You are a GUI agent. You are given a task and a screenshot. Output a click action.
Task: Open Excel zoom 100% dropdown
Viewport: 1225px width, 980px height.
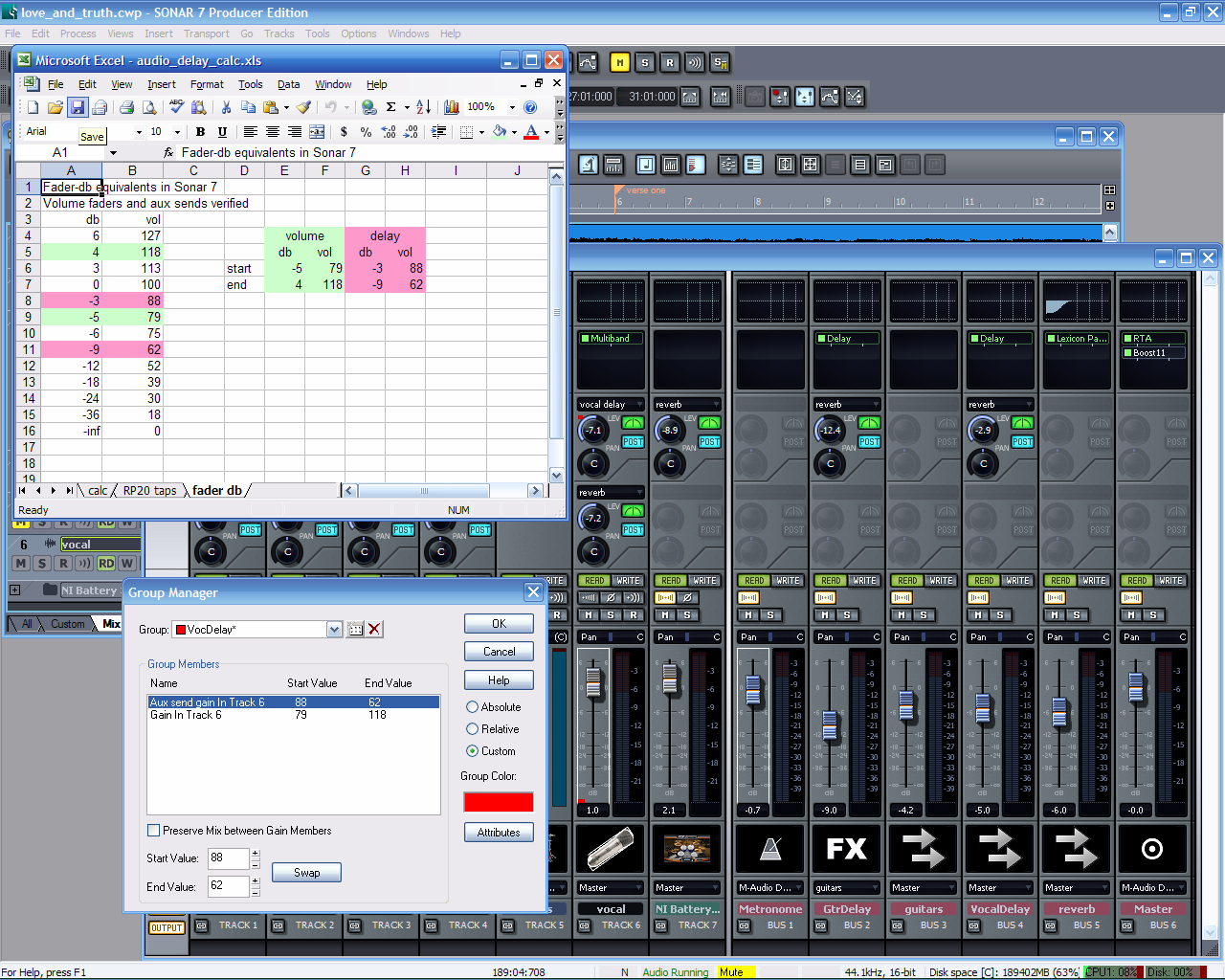pos(512,107)
